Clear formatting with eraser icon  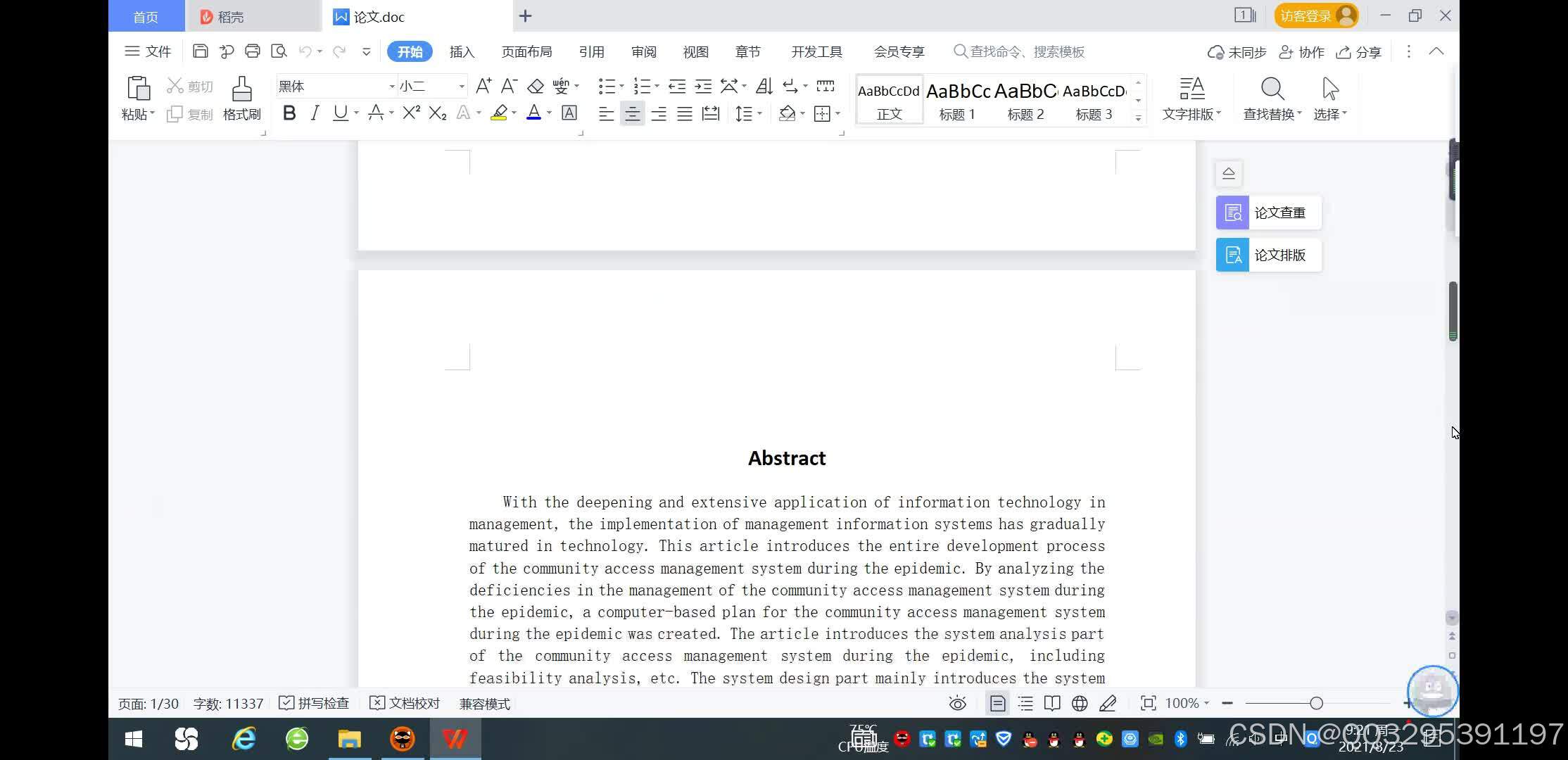(536, 86)
